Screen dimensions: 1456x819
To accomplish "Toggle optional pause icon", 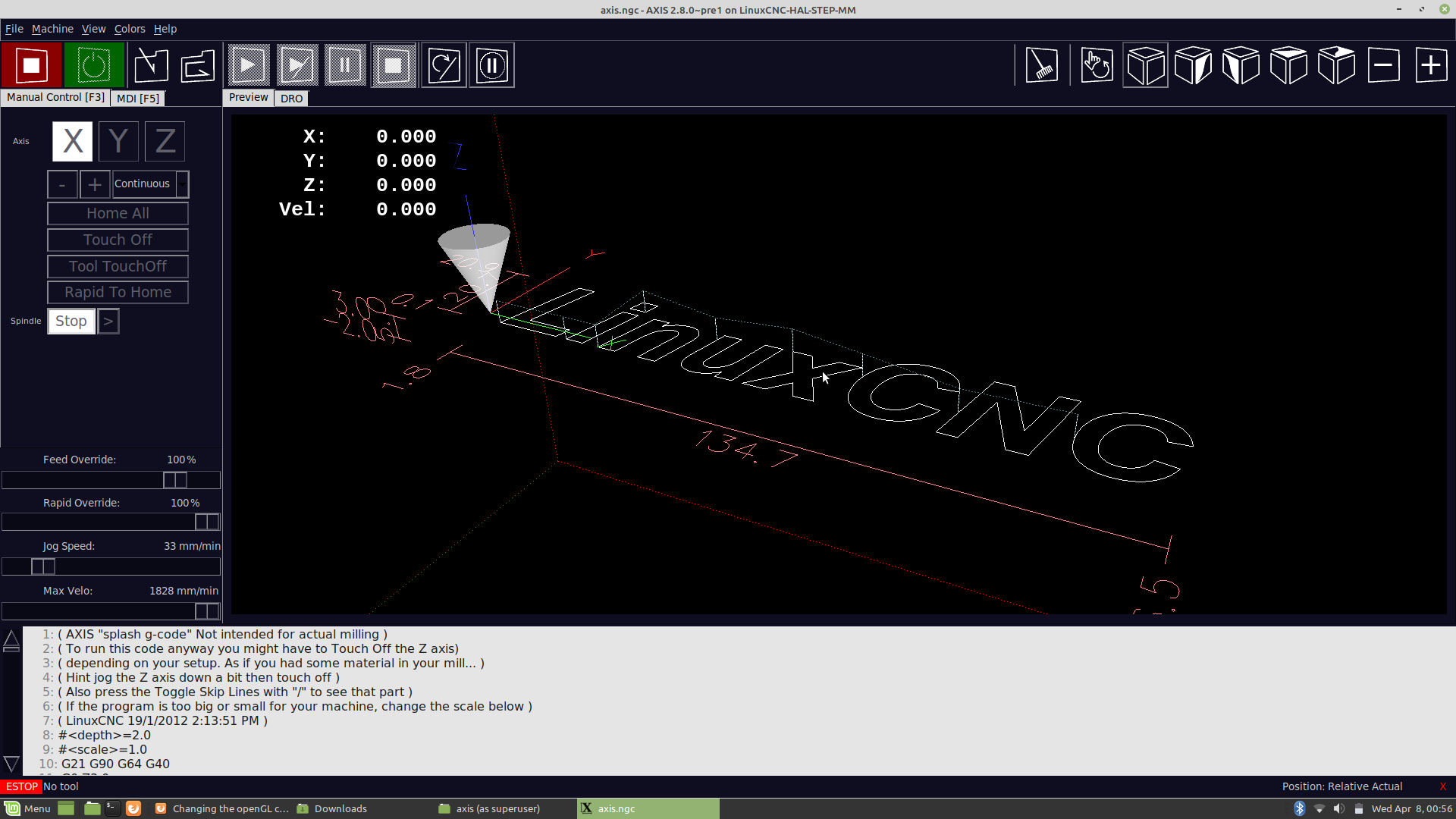I will (491, 65).
